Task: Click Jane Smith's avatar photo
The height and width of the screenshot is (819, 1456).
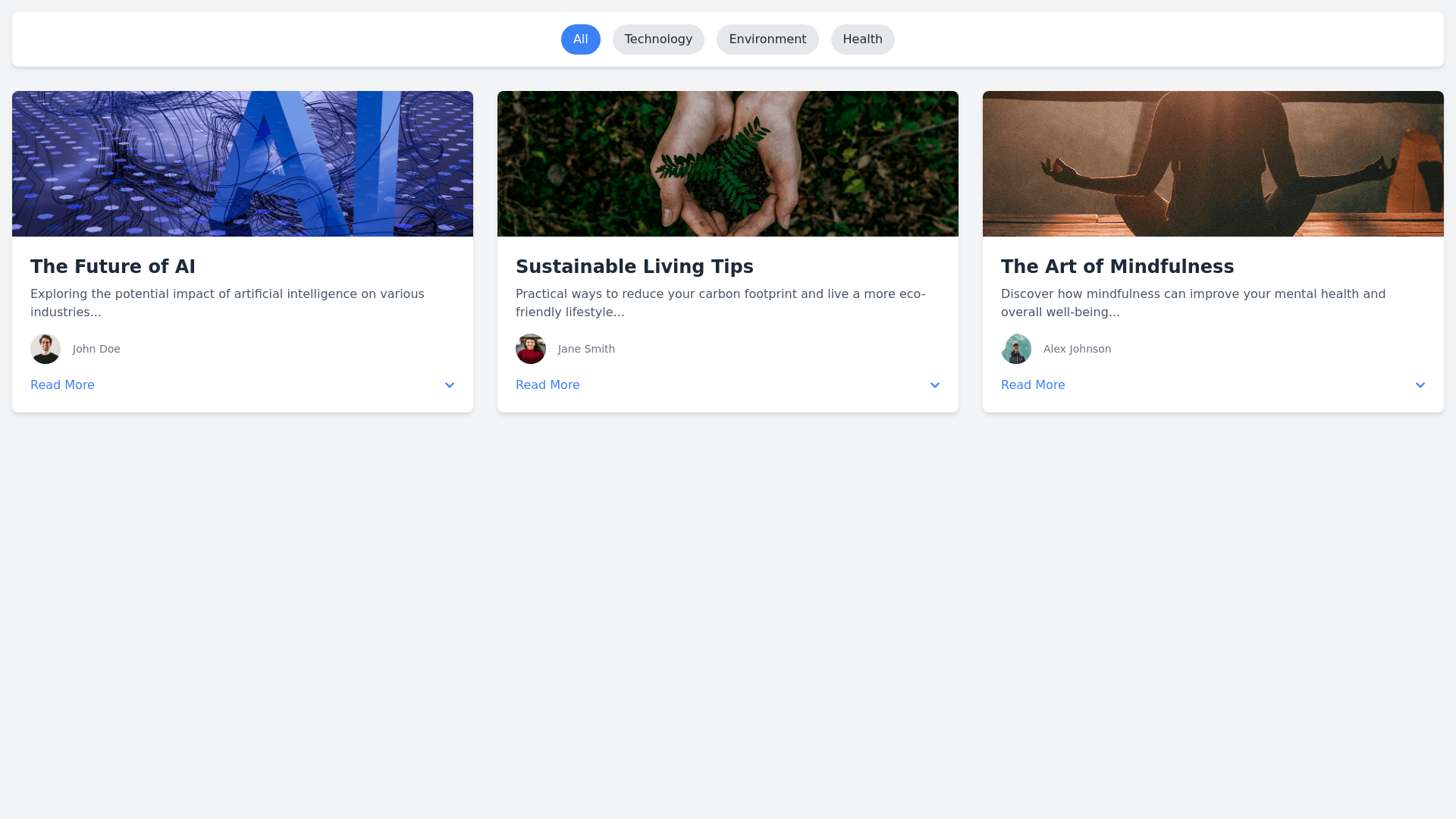Action: click(x=531, y=349)
